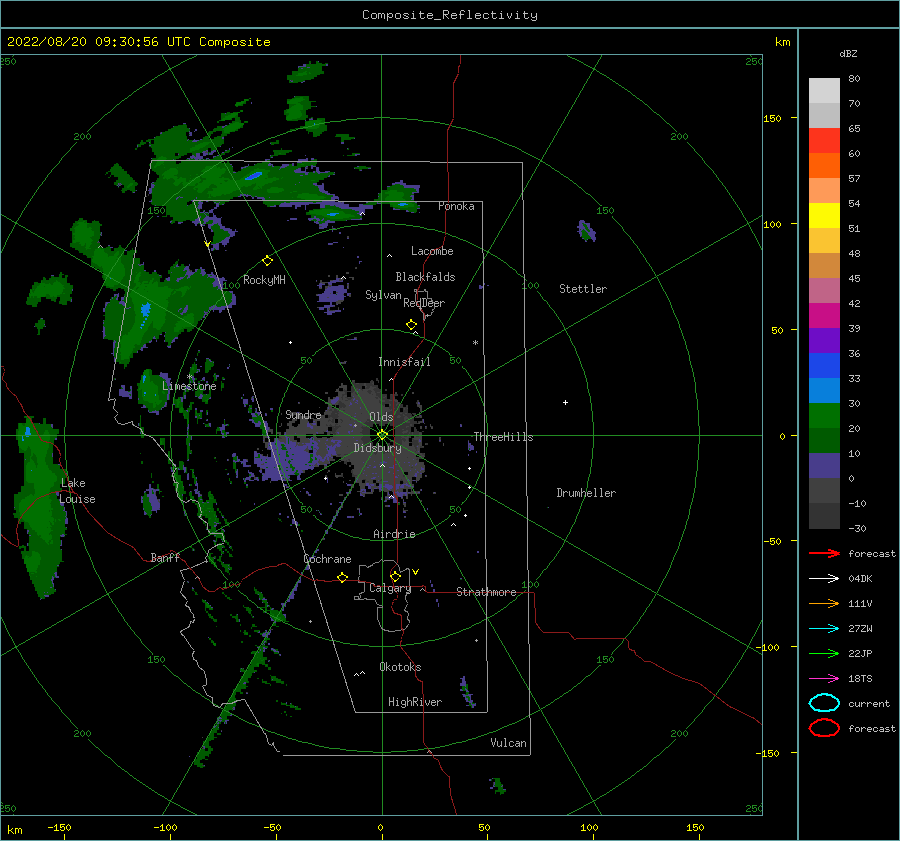Click the white asterisk marker northeast of Innisfail

(475, 343)
